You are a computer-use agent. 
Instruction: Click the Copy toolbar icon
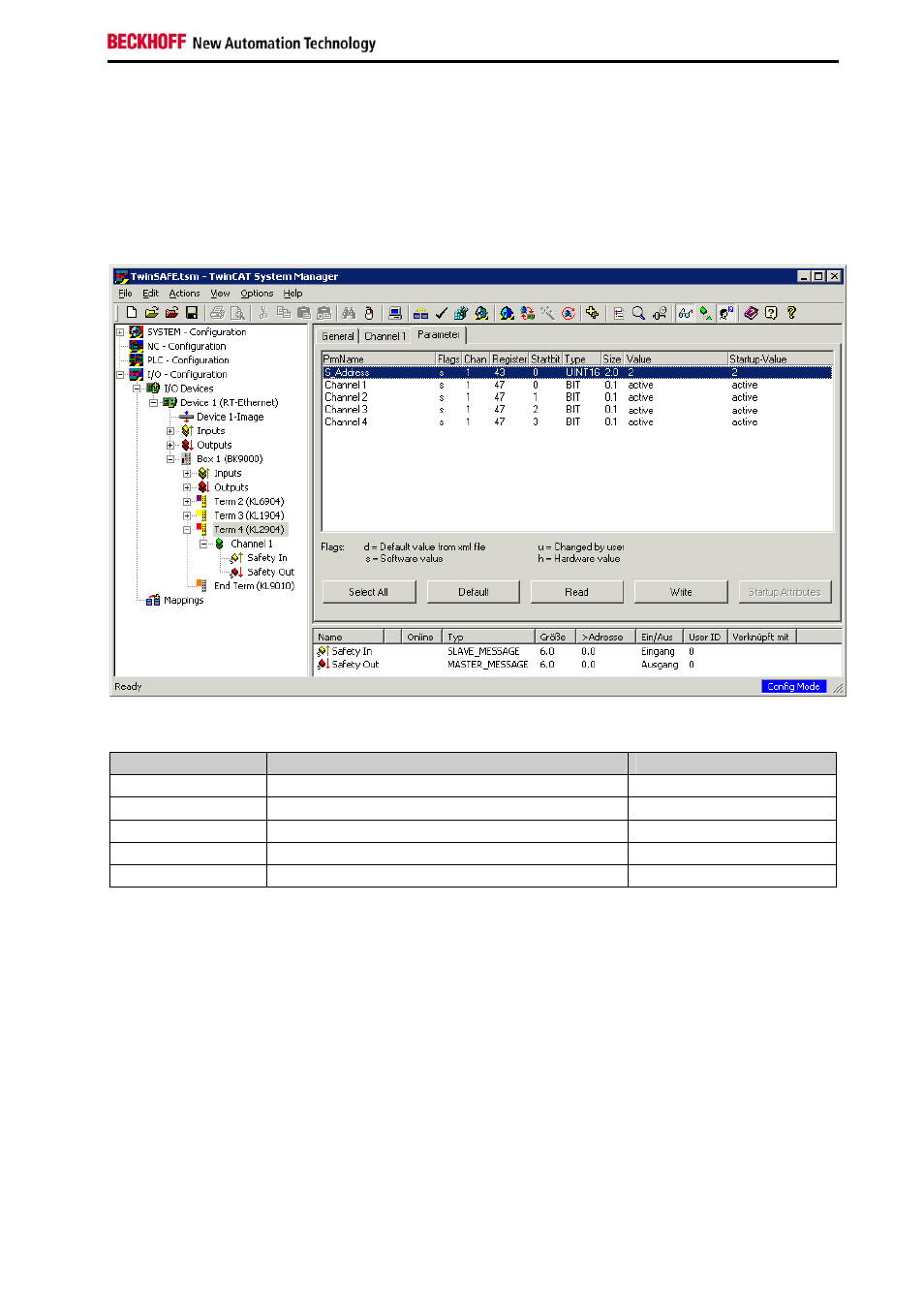pos(284,313)
